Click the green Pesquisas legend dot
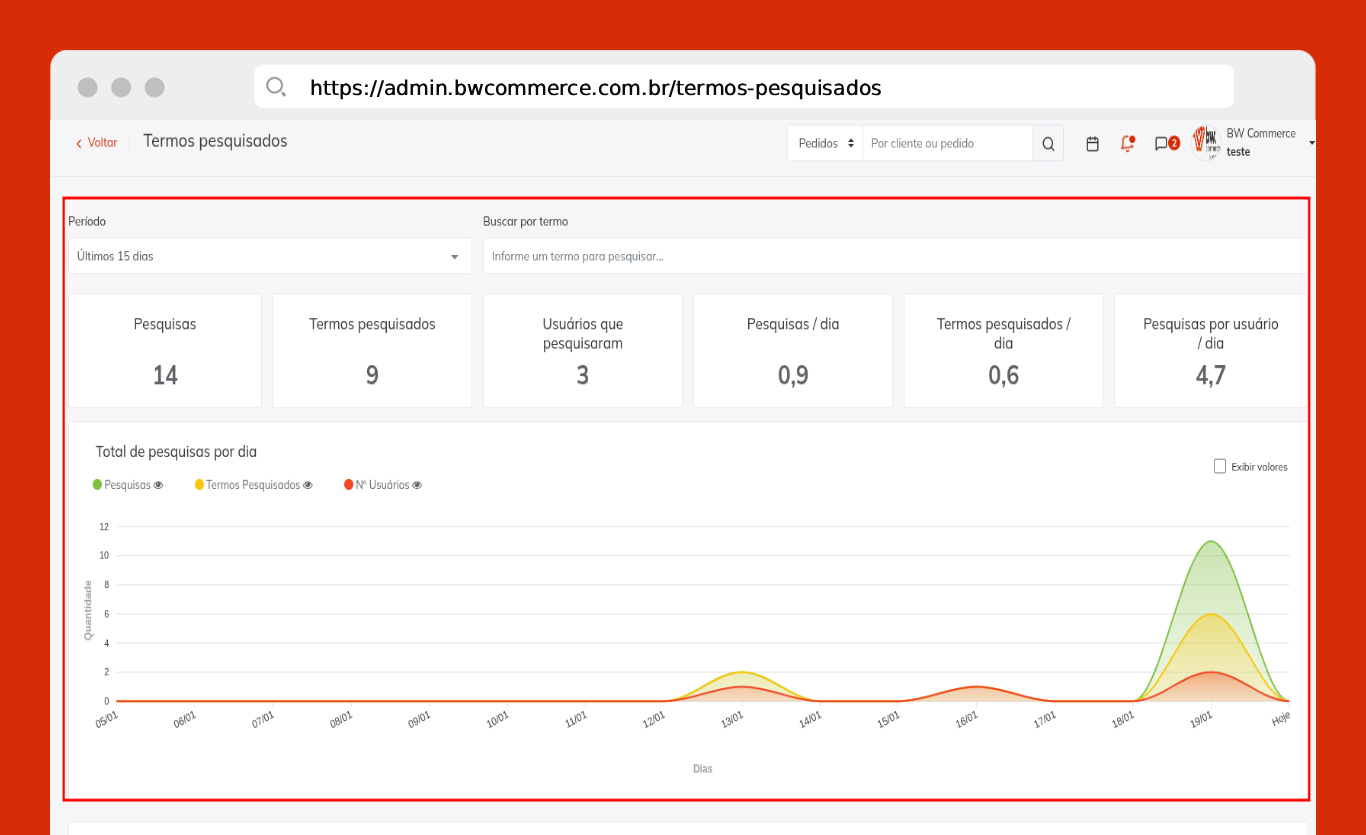This screenshot has width=1366, height=835. click(x=97, y=485)
